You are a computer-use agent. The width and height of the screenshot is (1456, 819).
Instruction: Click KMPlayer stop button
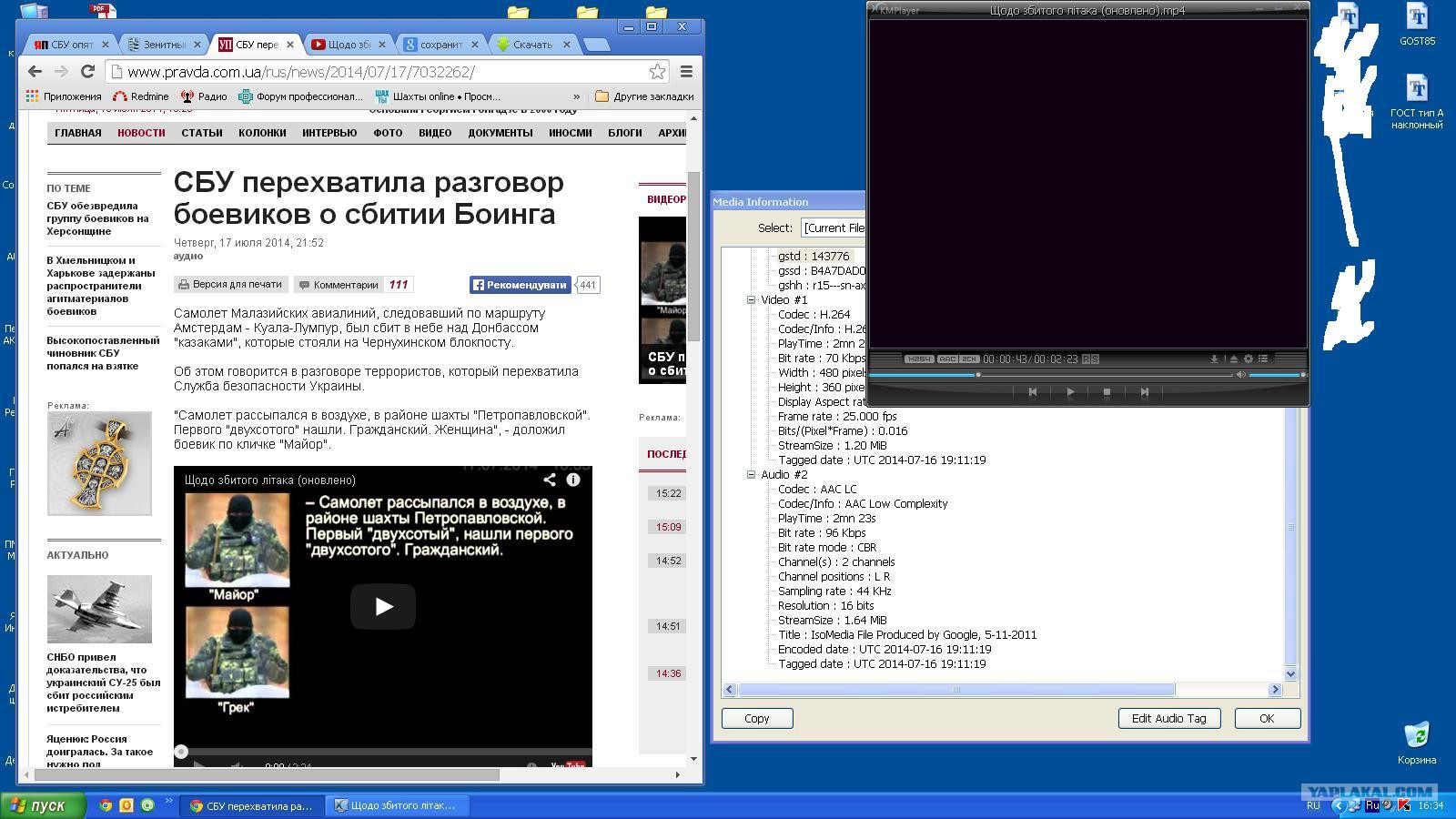pyautogui.click(x=1107, y=392)
